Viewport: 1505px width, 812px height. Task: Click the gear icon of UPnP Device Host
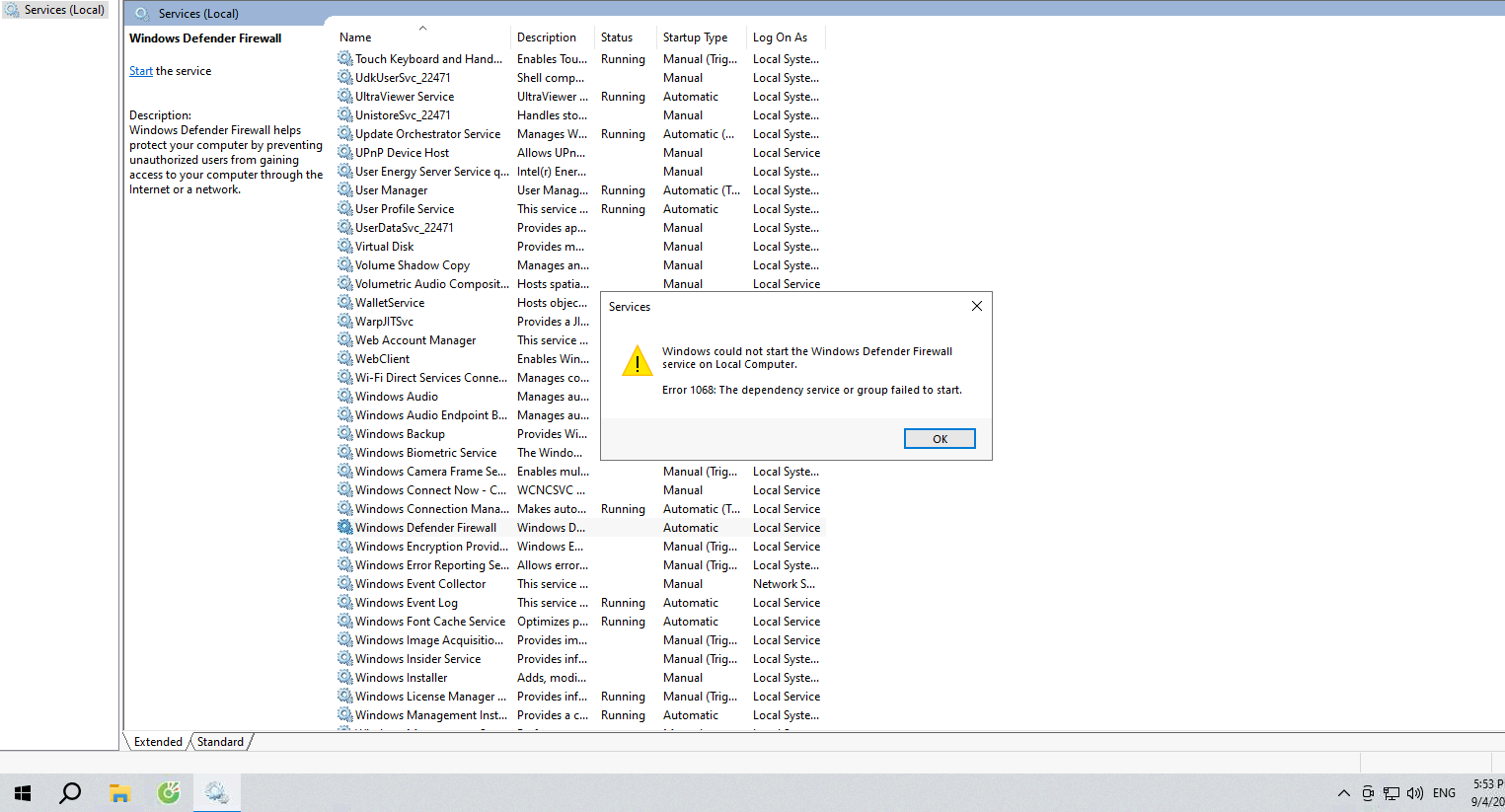tap(345, 153)
